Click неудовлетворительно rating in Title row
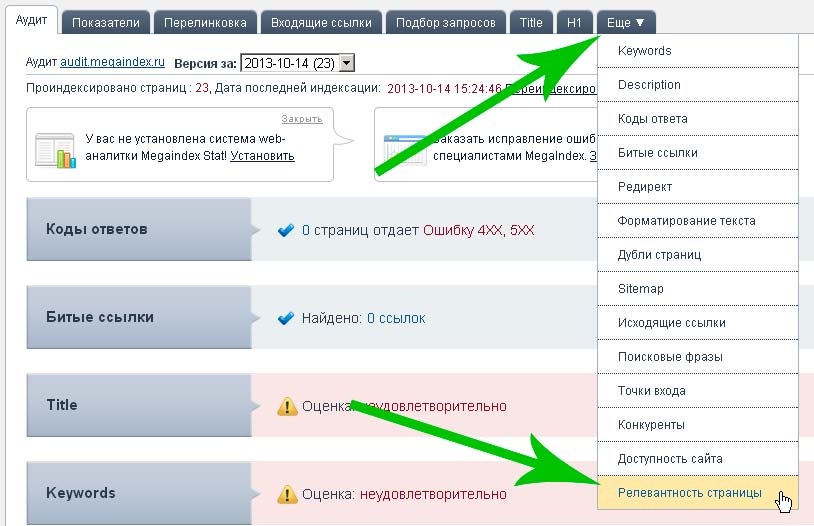This screenshot has height=526, width=814. pyautogui.click(x=433, y=406)
